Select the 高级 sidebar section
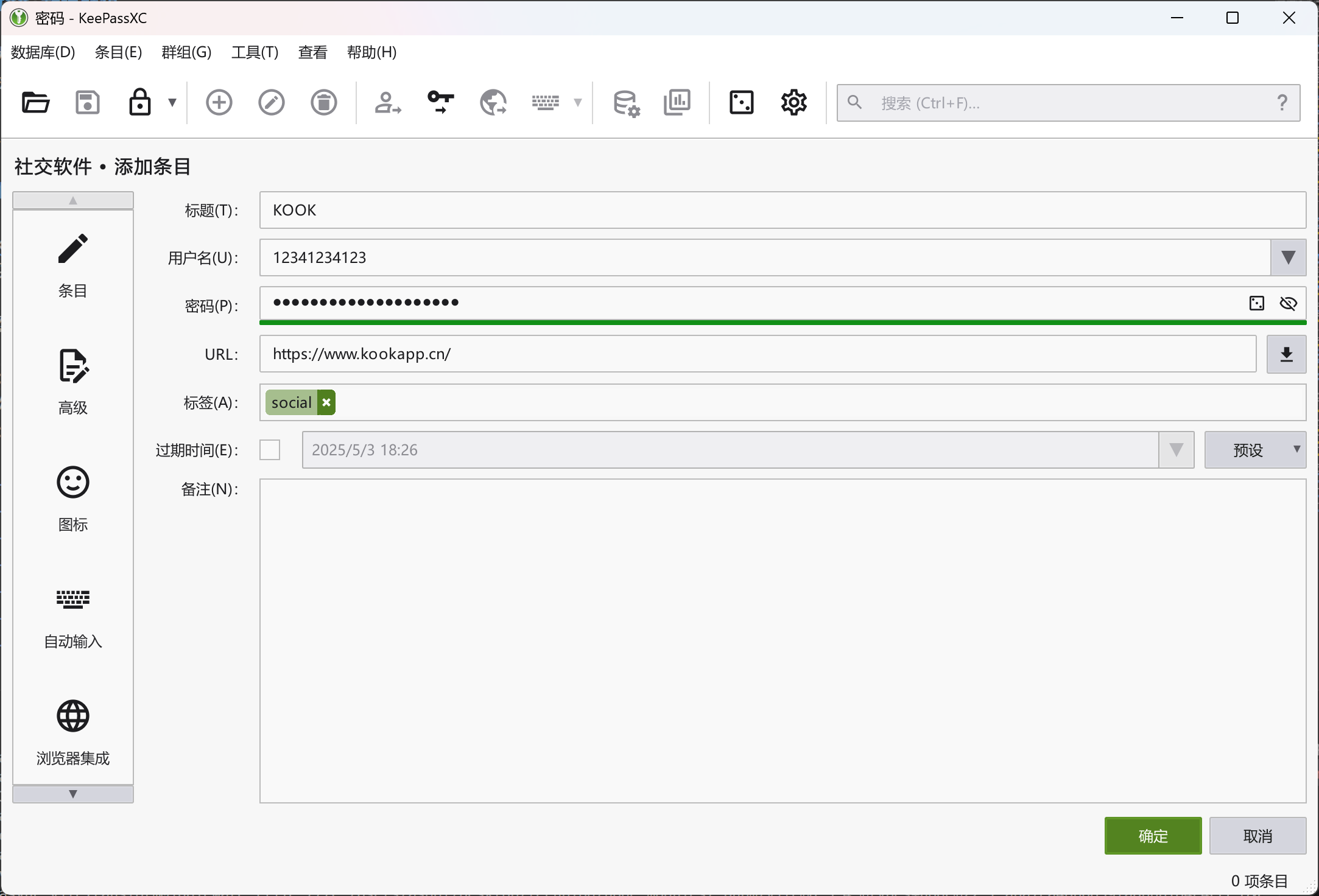The height and width of the screenshot is (896, 1319). click(x=73, y=382)
